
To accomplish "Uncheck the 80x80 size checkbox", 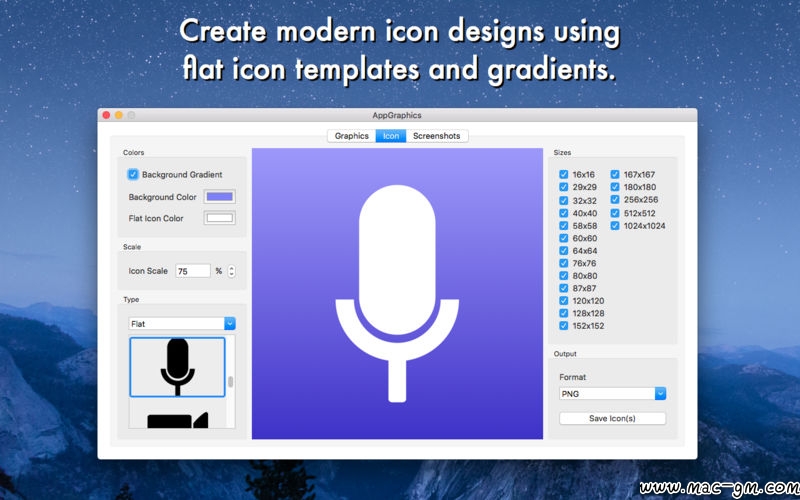I will (x=563, y=276).
